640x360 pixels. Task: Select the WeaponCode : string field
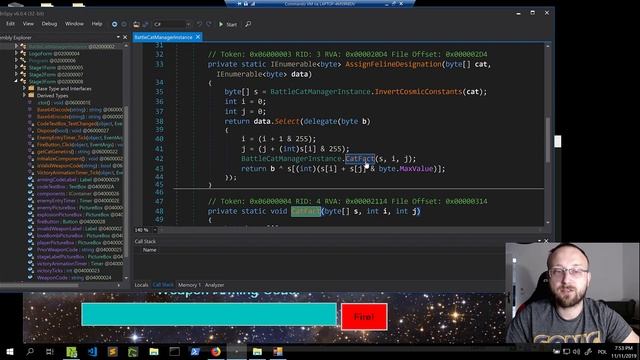(x=73, y=278)
